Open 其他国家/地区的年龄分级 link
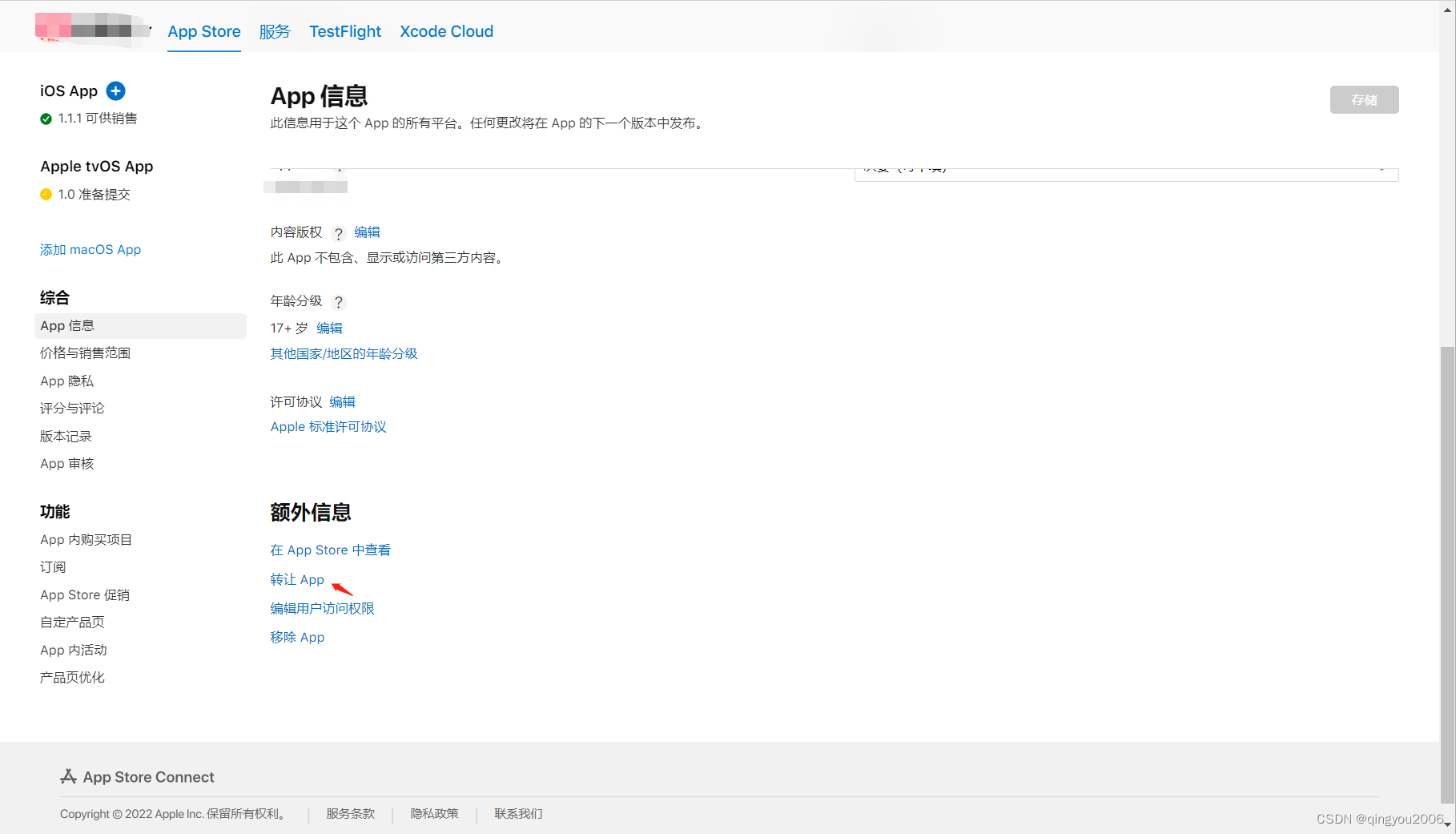Screen dimensions: 1456x834 [x=344, y=353]
